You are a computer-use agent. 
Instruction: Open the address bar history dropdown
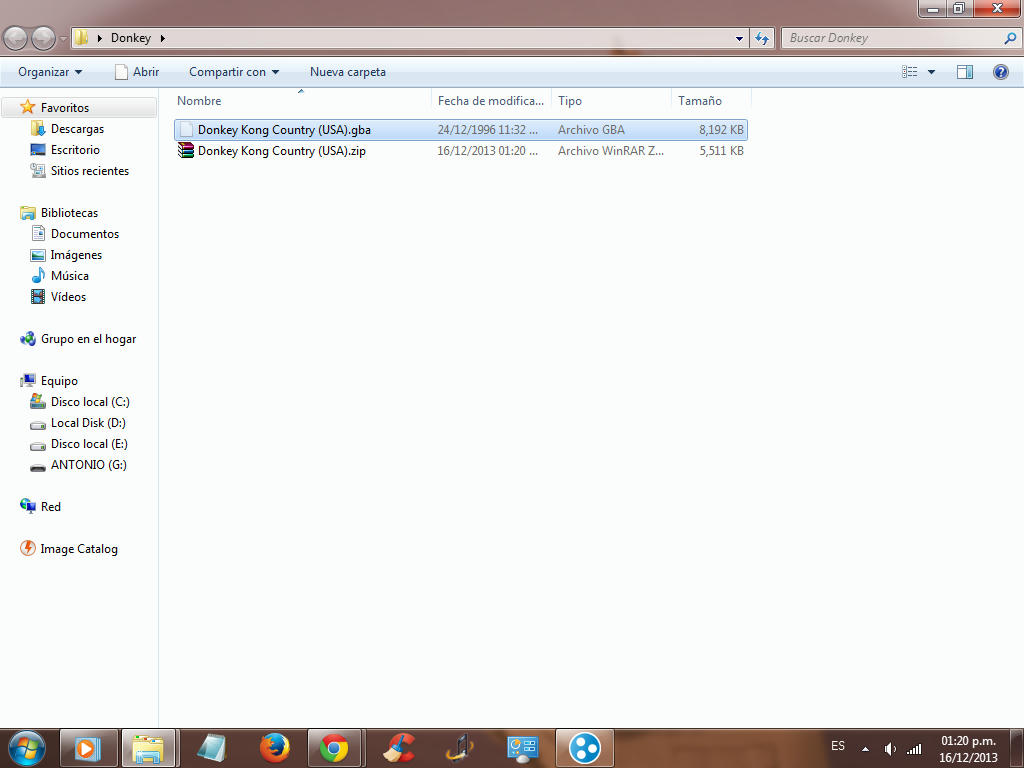point(740,38)
